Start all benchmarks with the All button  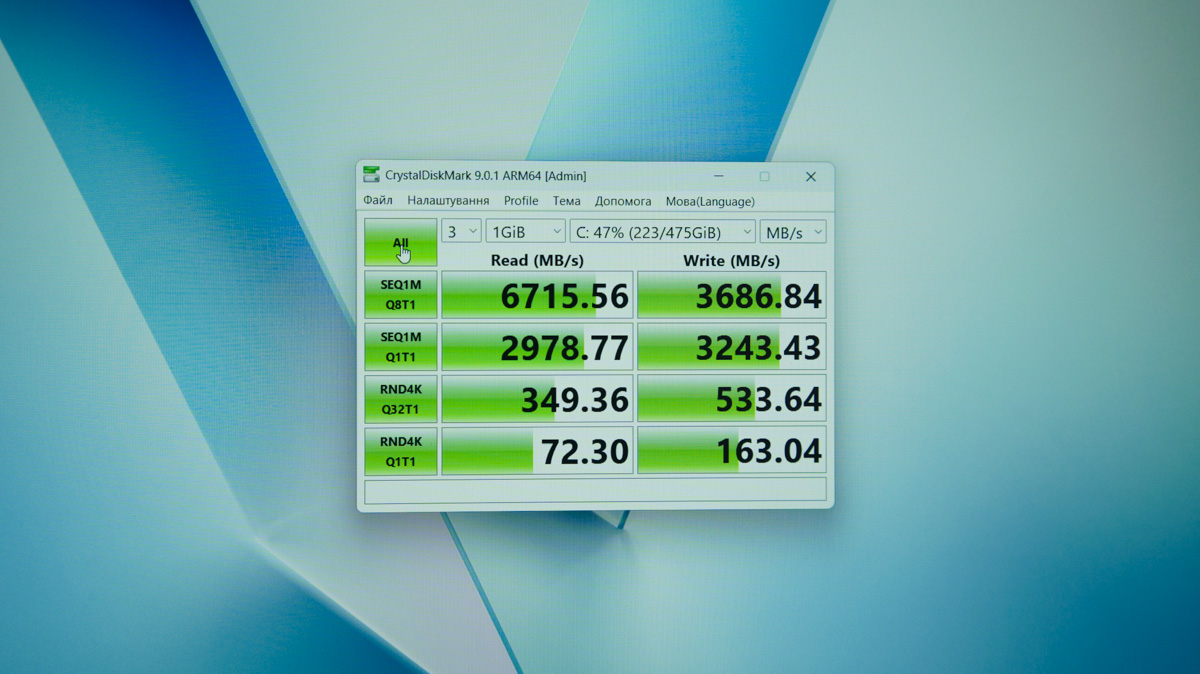point(400,243)
